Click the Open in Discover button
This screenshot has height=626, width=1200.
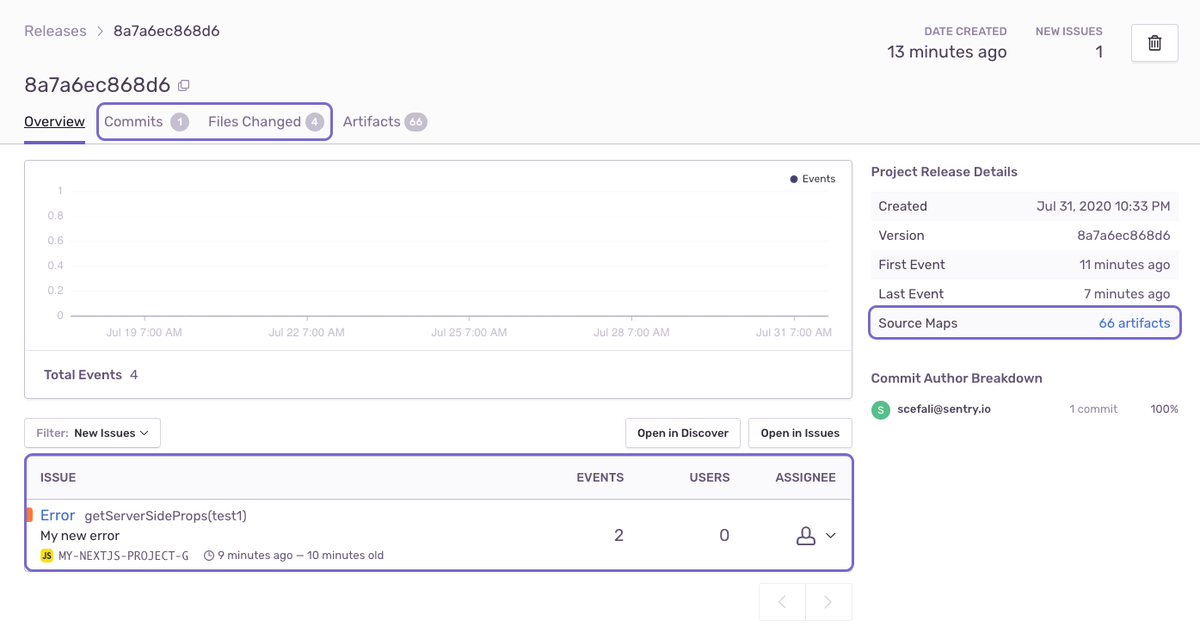pyautogui.click(x=683, y=433)
